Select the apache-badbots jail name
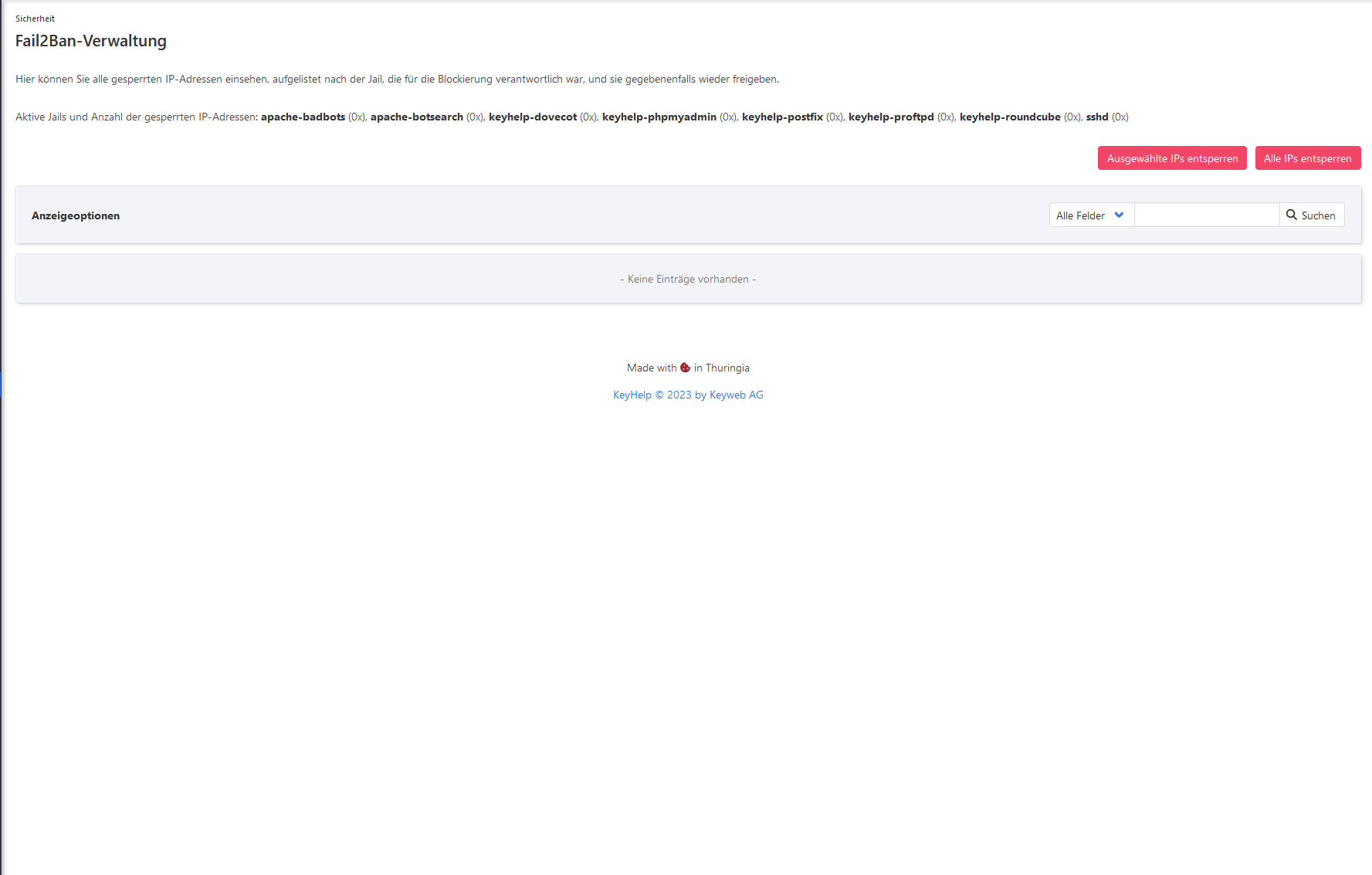Viewport: 1372px width, 875px height. [x=303, y=117]
